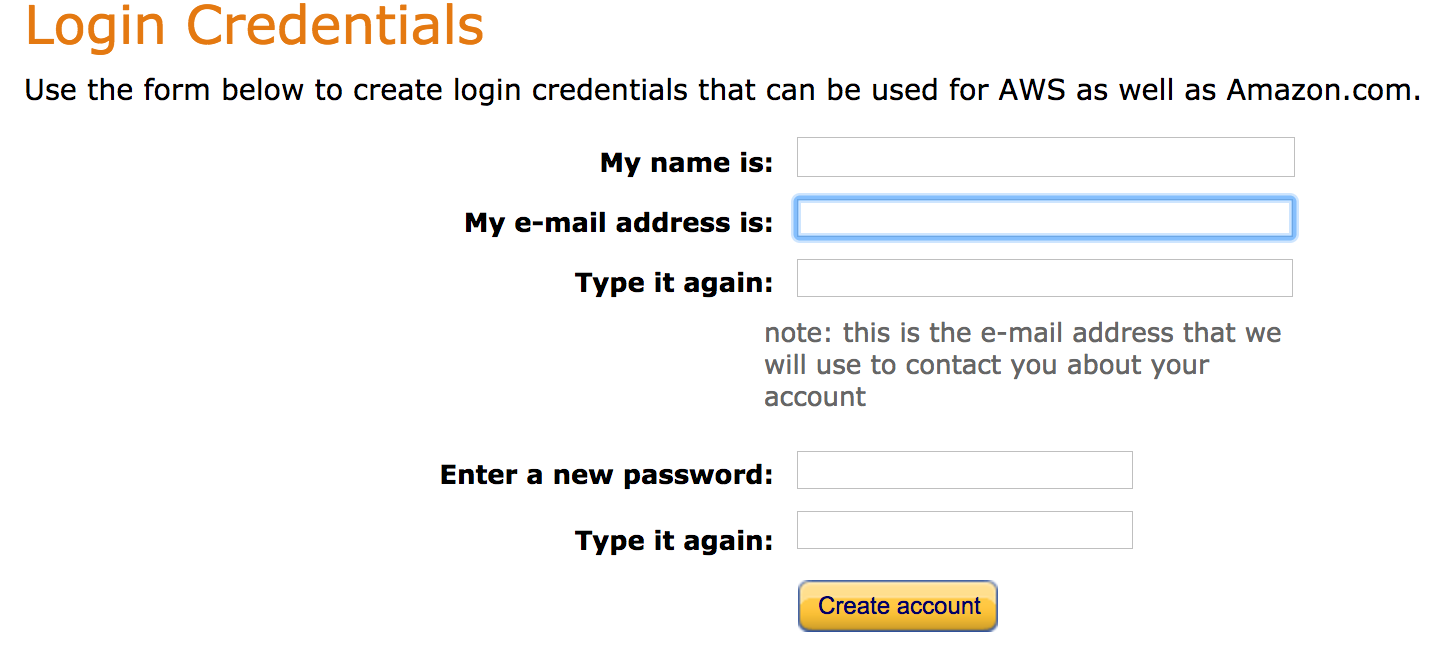The image size is (1448, 666).
Task: Click the "Enter a new password:" label
Action: tap(606, 474)
